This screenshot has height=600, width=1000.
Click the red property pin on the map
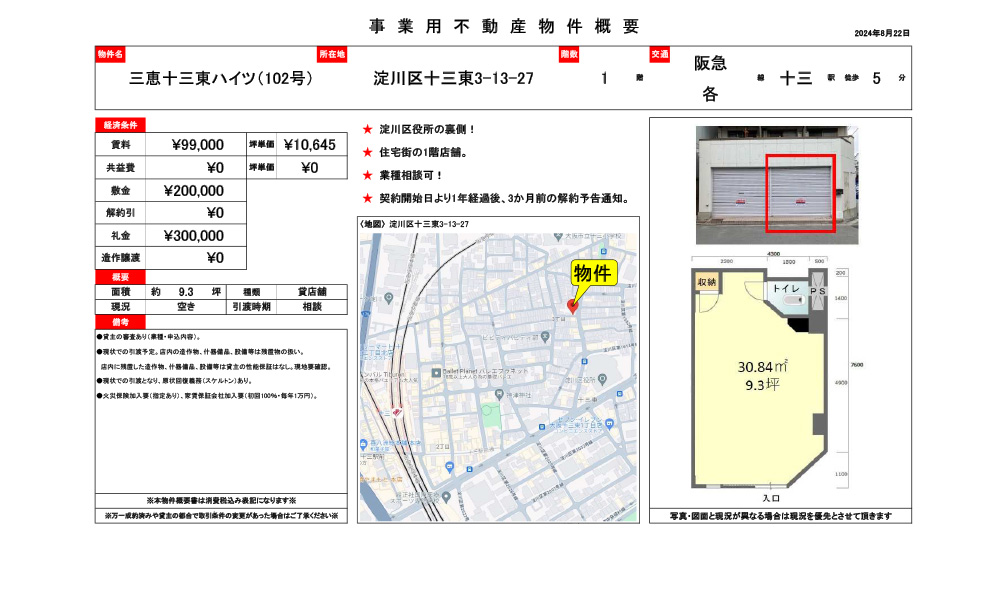pos(572,305)
